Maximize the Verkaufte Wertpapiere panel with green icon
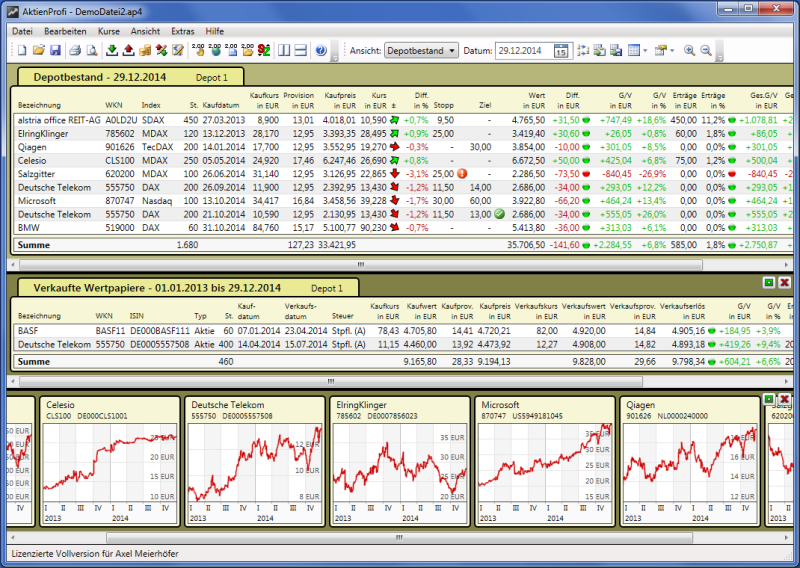Viewport: 800px width, 568px height. [x=768, y=283]
